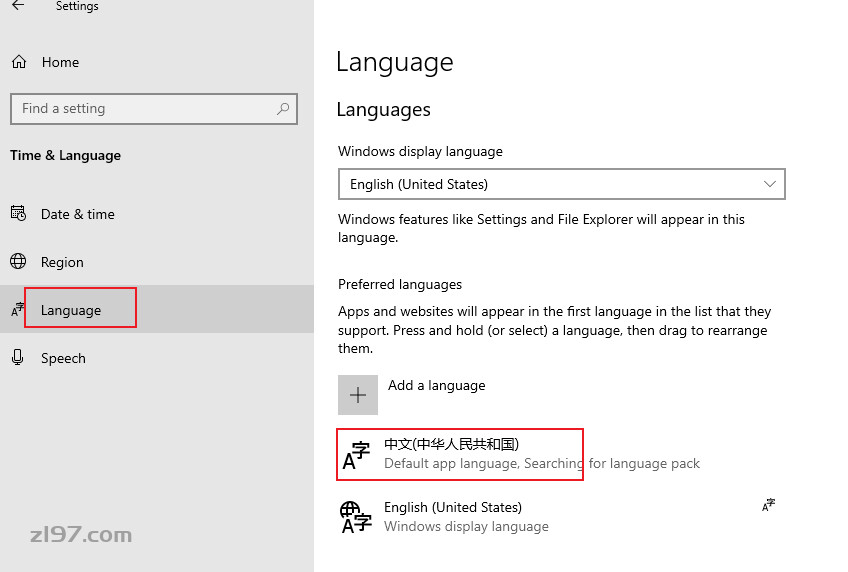Click the English (United States) entry icon

(x=356, y=517)
